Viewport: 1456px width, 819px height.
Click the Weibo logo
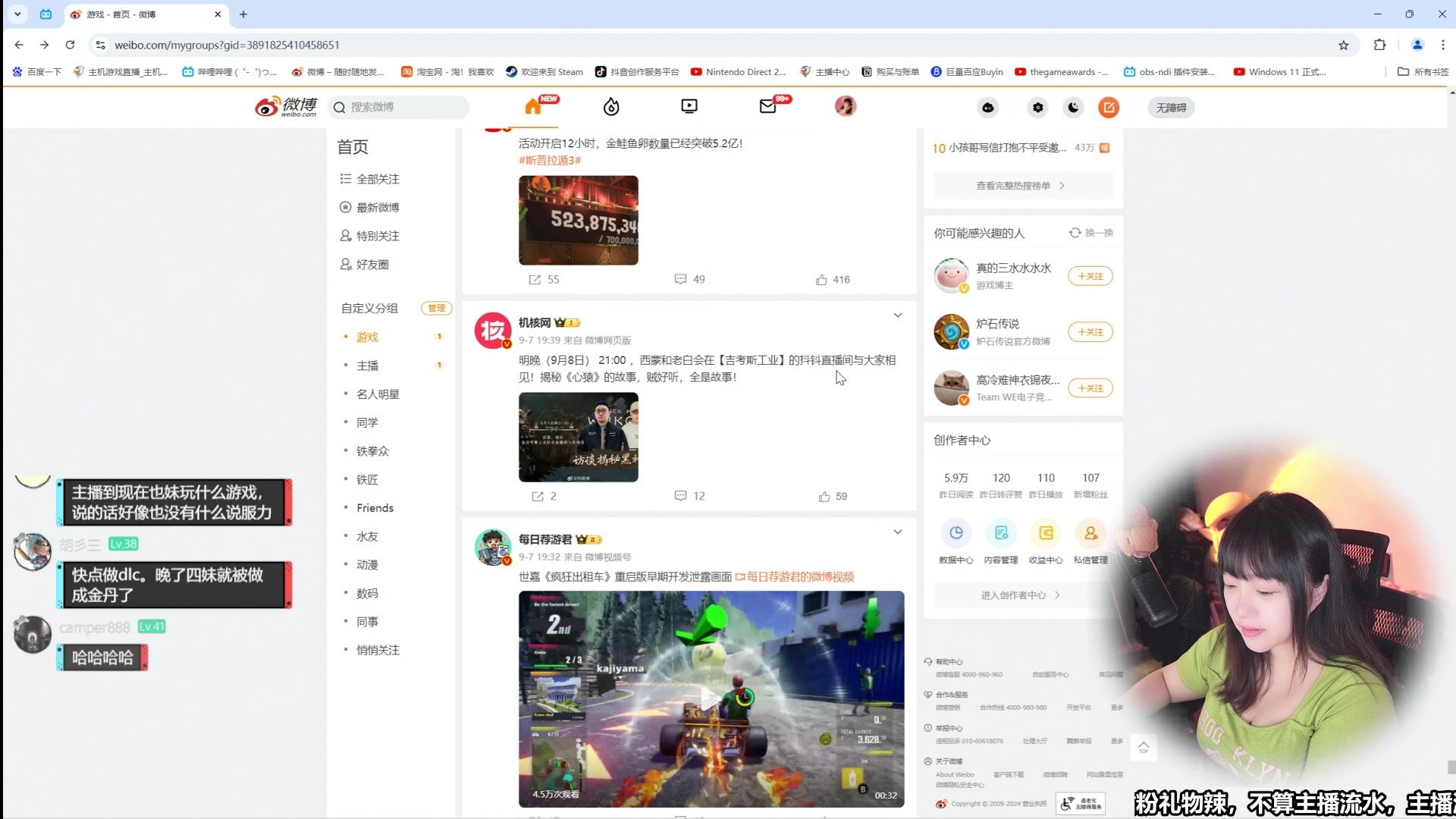point(286,107)
